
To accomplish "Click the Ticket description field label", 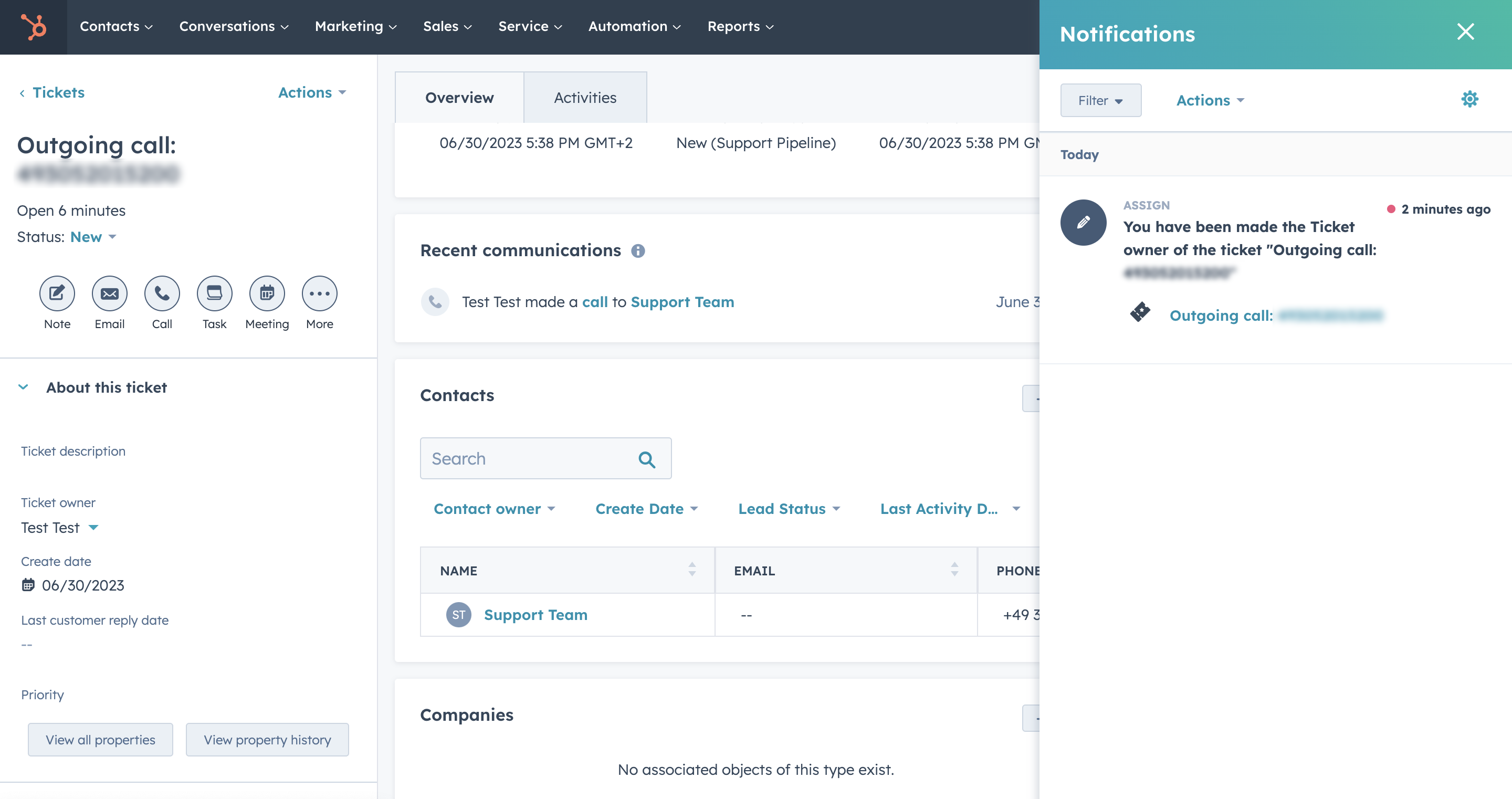I will click(73, 451).
